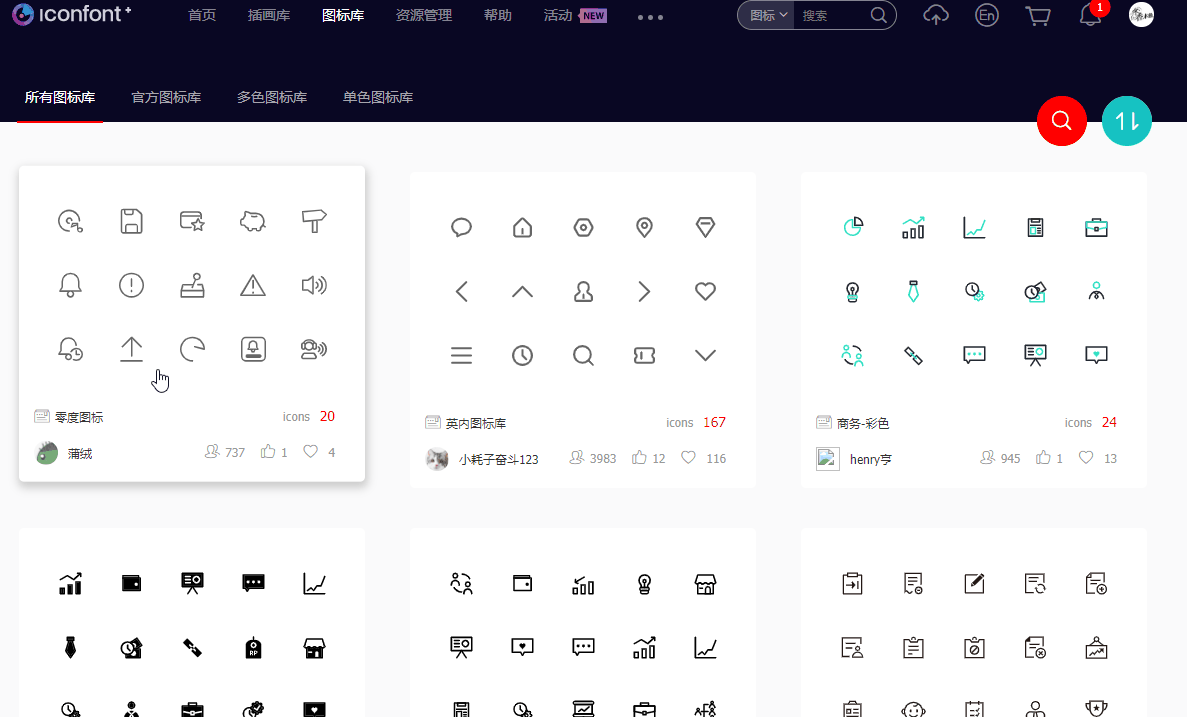Select the bell icon in 零度图标 library
The image size is (1187, 717).
point(70,285)
